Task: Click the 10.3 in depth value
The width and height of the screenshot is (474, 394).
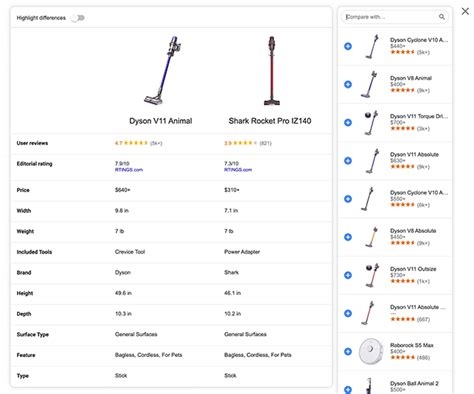Action: (x=123, y=314)
